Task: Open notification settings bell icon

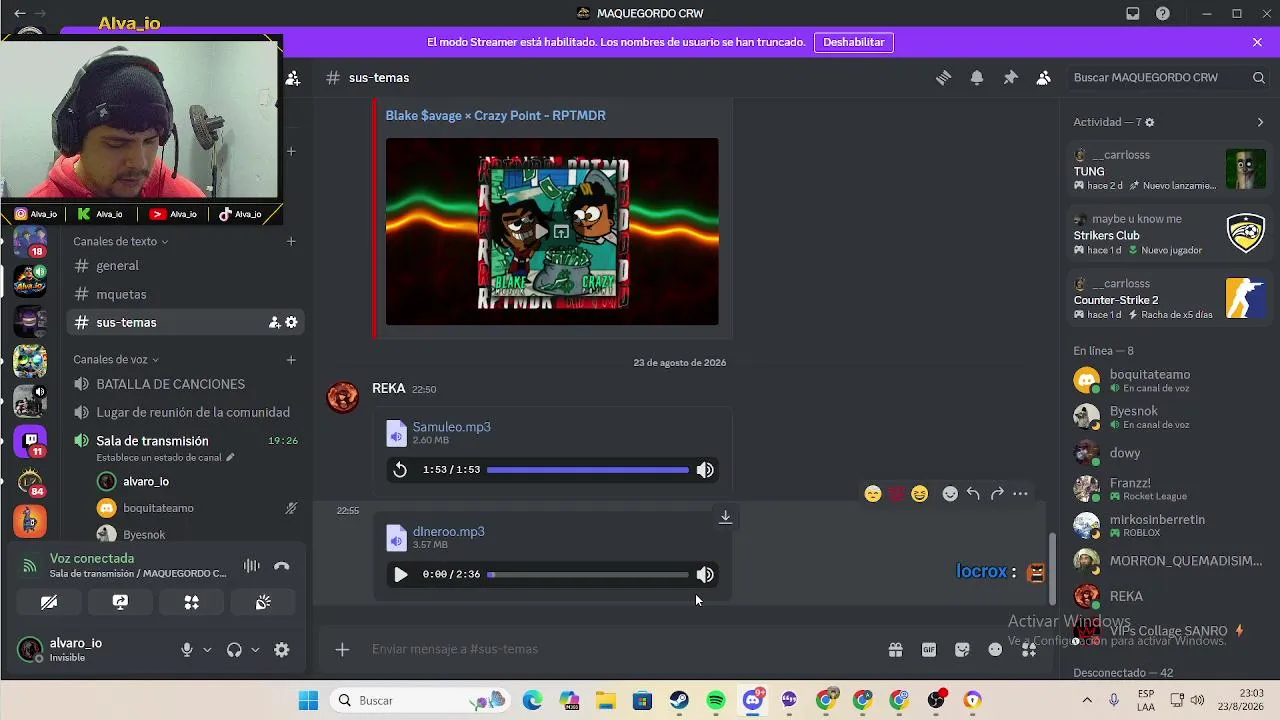Action: coord(977,78)
